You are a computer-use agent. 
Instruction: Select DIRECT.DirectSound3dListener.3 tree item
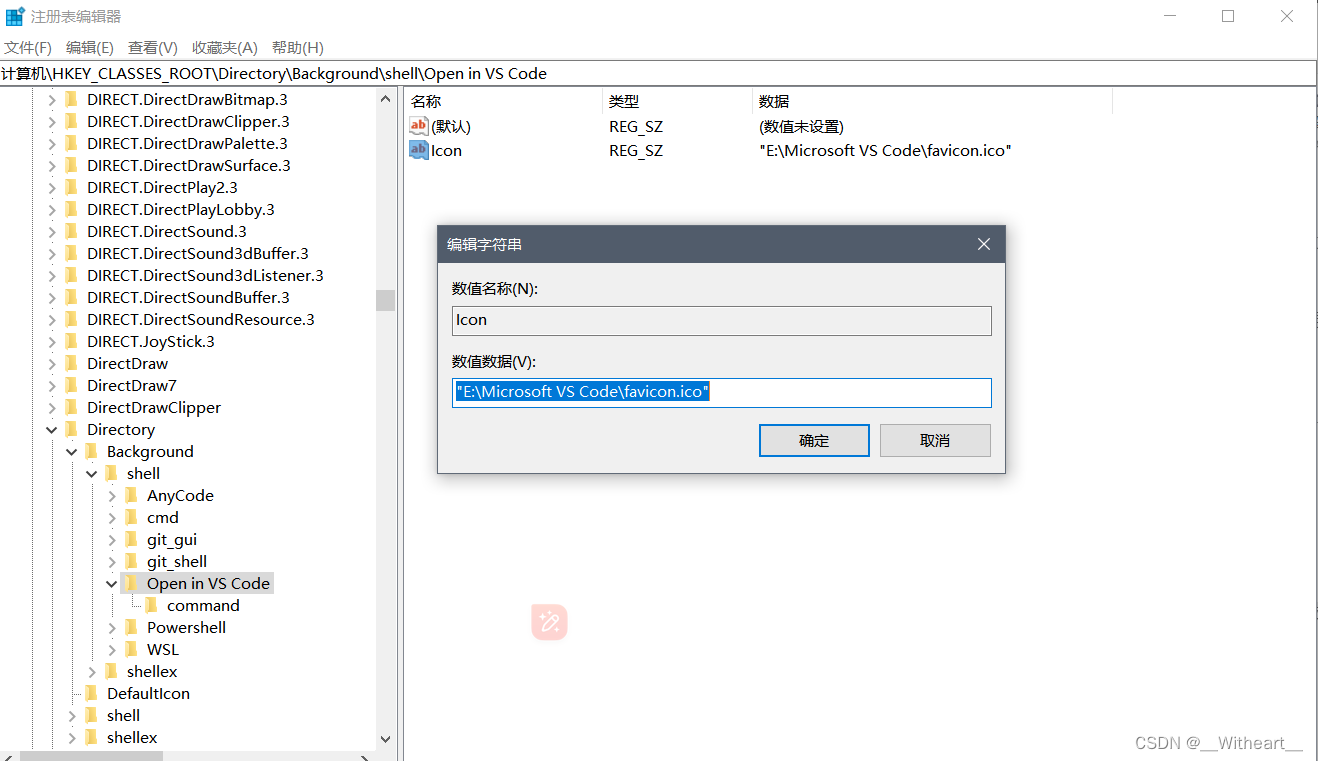pos(205,275)
